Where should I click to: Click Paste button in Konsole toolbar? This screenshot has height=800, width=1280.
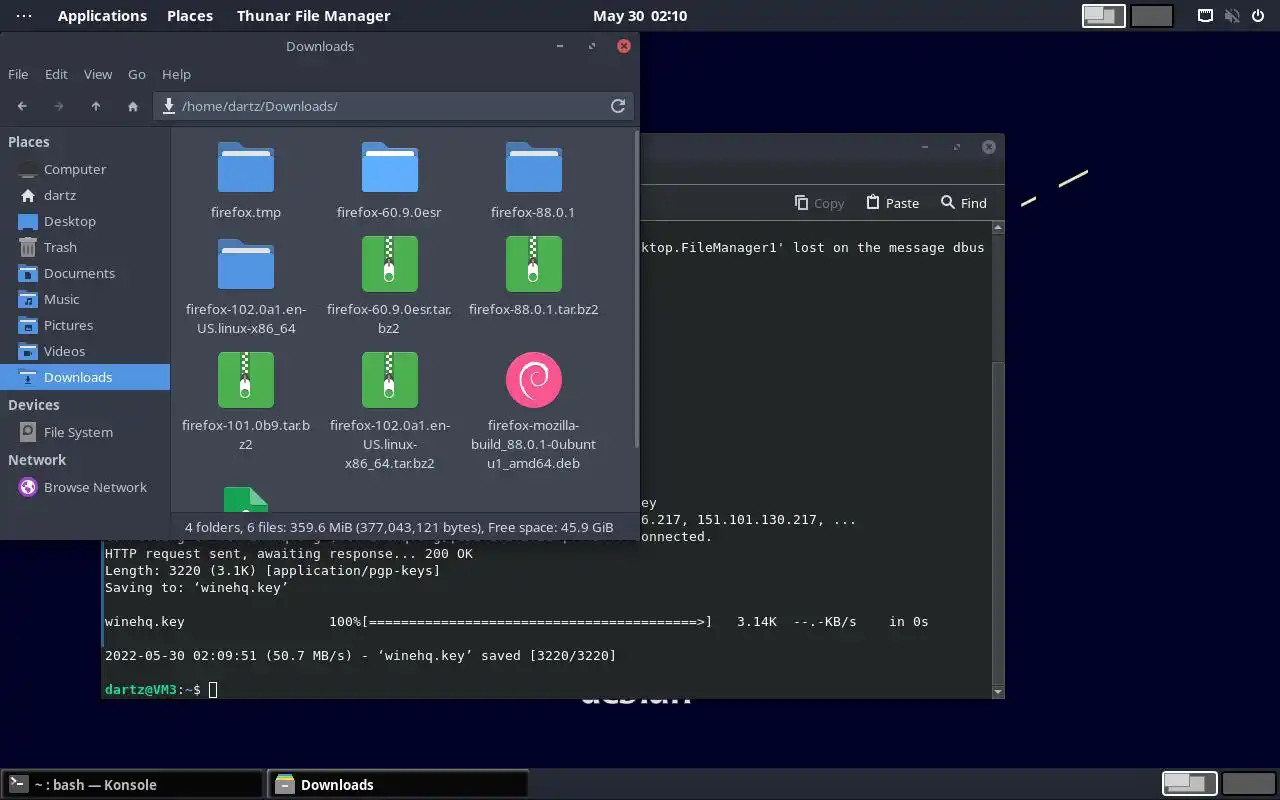click(x=892, y=203)
